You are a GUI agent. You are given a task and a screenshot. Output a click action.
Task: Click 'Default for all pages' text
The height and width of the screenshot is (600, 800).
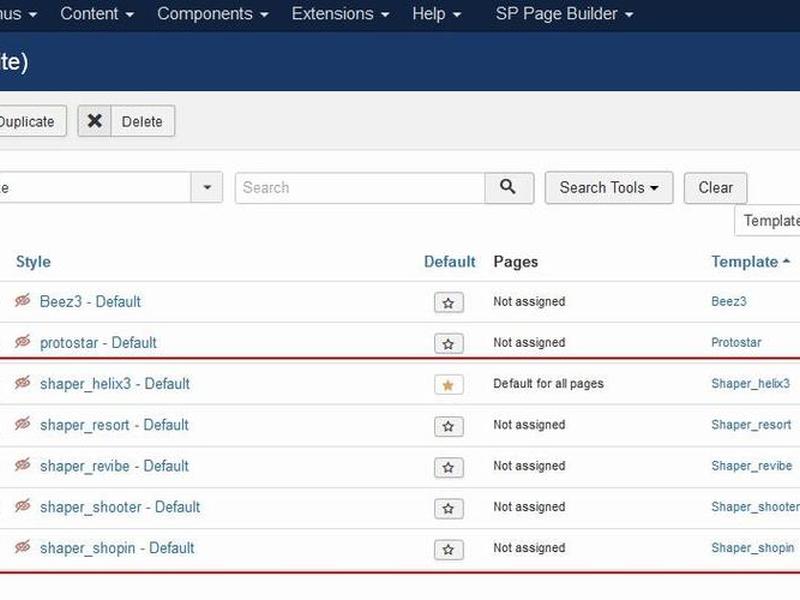point(548,384)
